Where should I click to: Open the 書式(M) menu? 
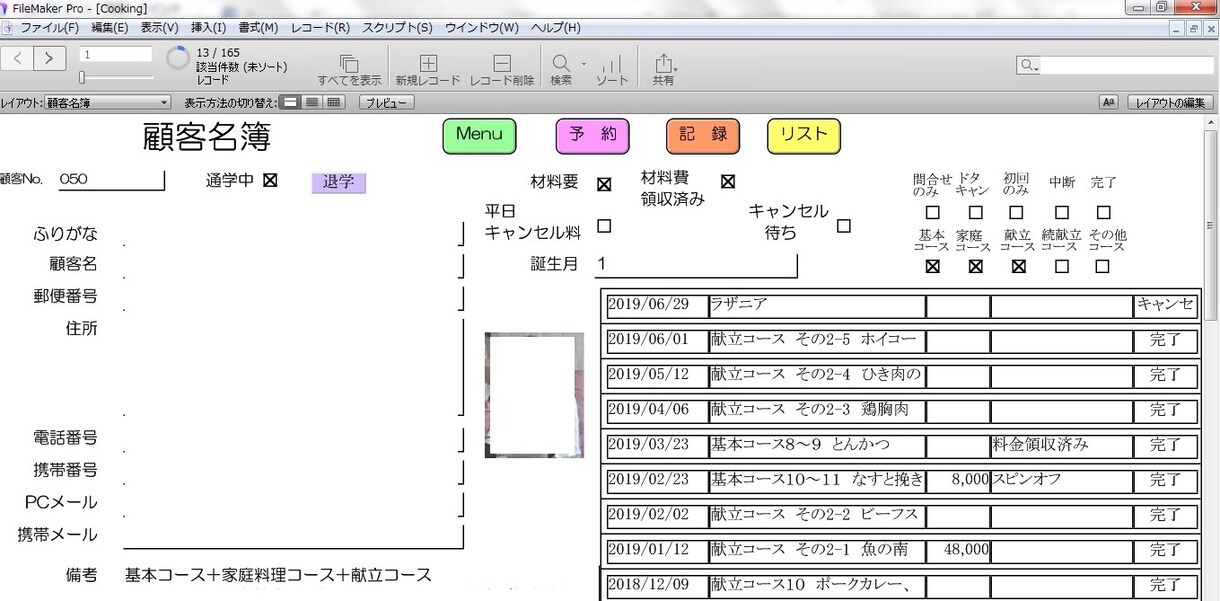coord(257,28)
